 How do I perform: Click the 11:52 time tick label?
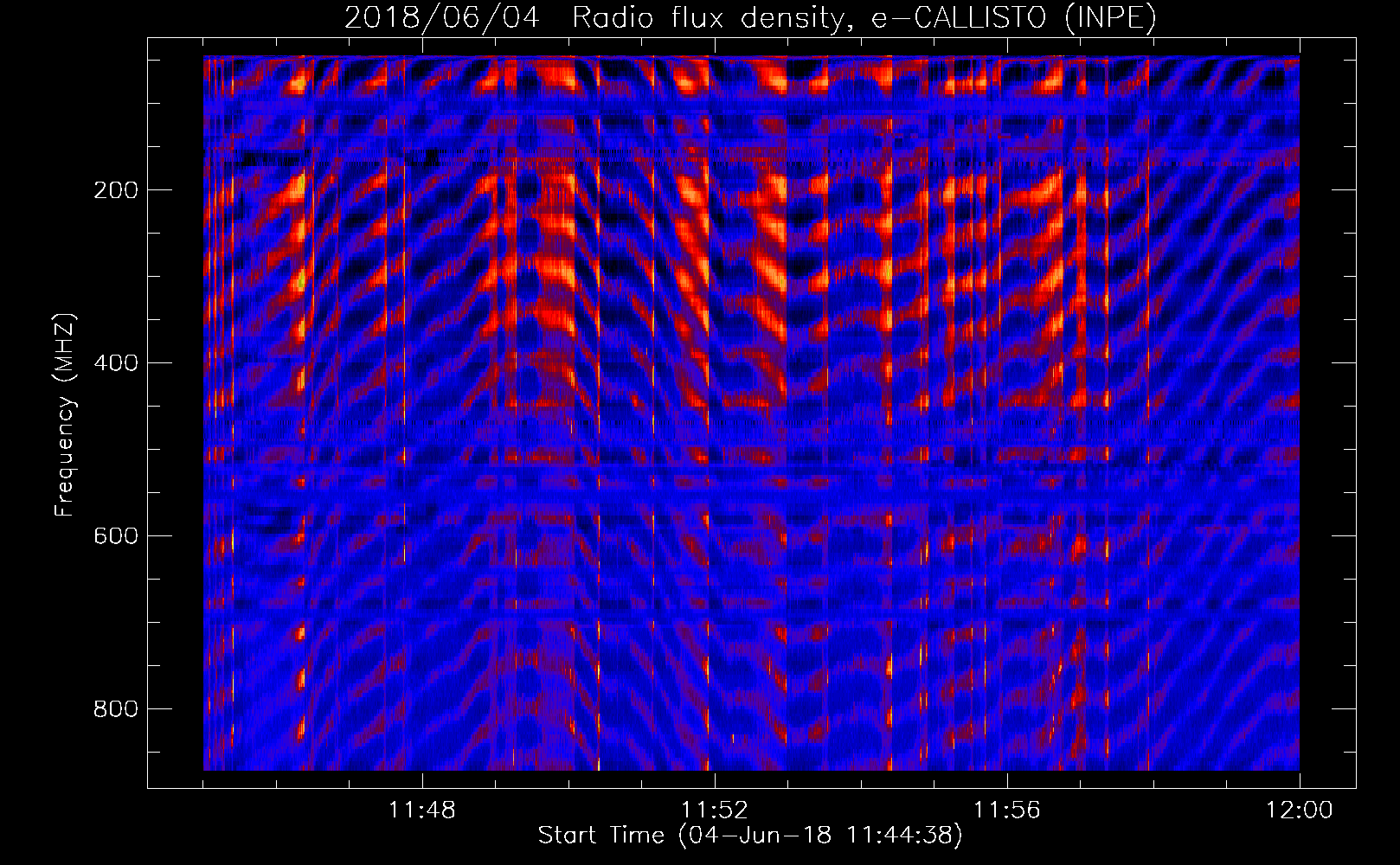(x=715, y=811)
